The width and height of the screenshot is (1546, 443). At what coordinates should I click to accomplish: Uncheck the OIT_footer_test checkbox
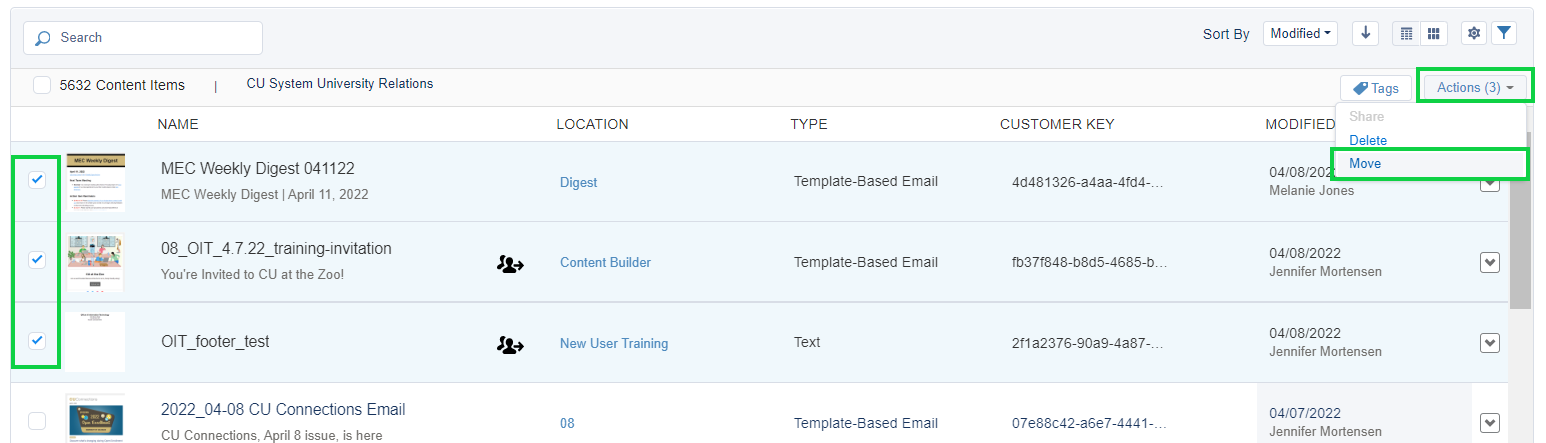37,341
